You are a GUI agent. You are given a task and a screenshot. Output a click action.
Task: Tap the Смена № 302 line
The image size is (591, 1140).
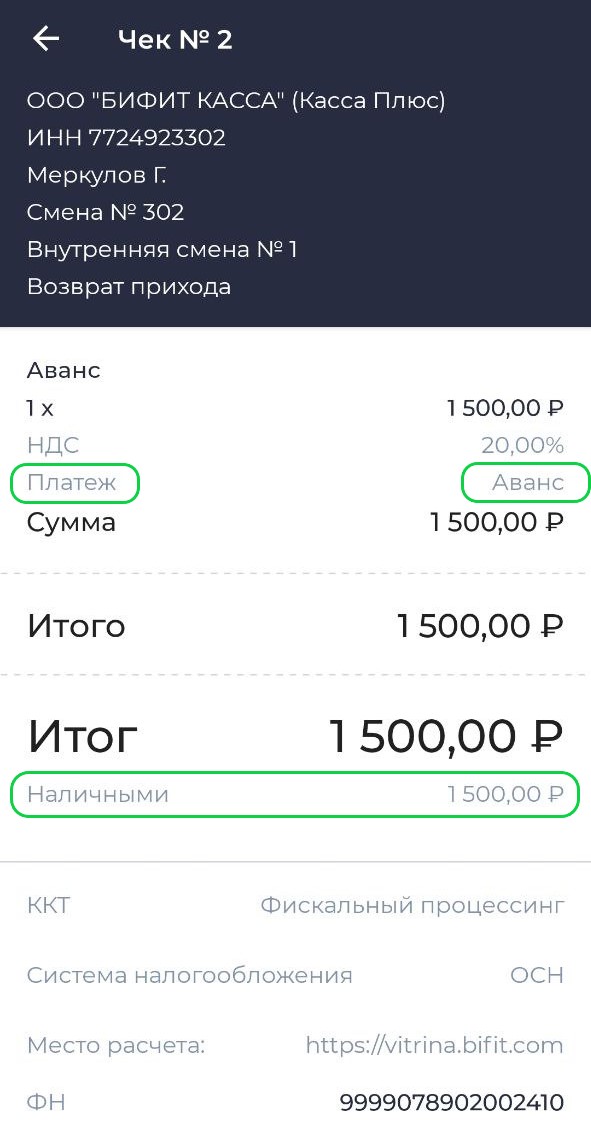click(105, 212)
